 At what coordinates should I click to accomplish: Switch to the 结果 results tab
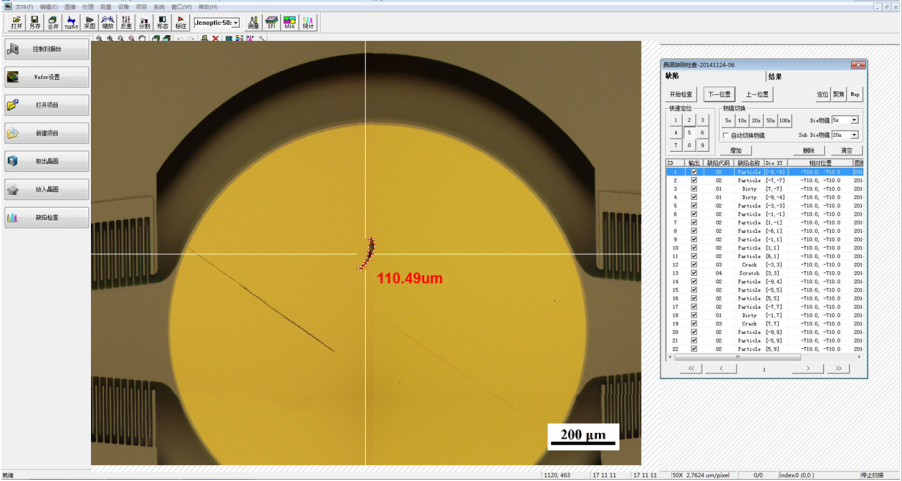tap(775, 77)
